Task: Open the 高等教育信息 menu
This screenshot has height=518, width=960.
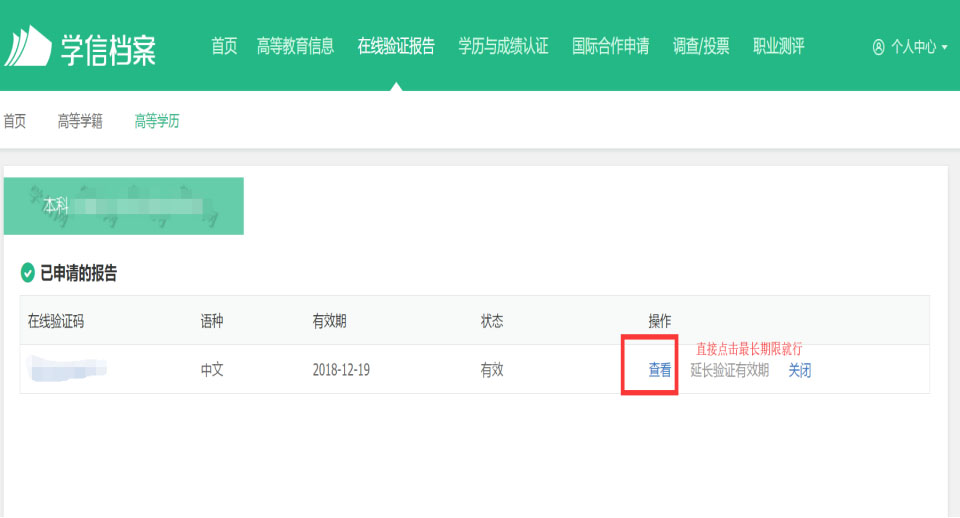Action: tap(295, 46)
